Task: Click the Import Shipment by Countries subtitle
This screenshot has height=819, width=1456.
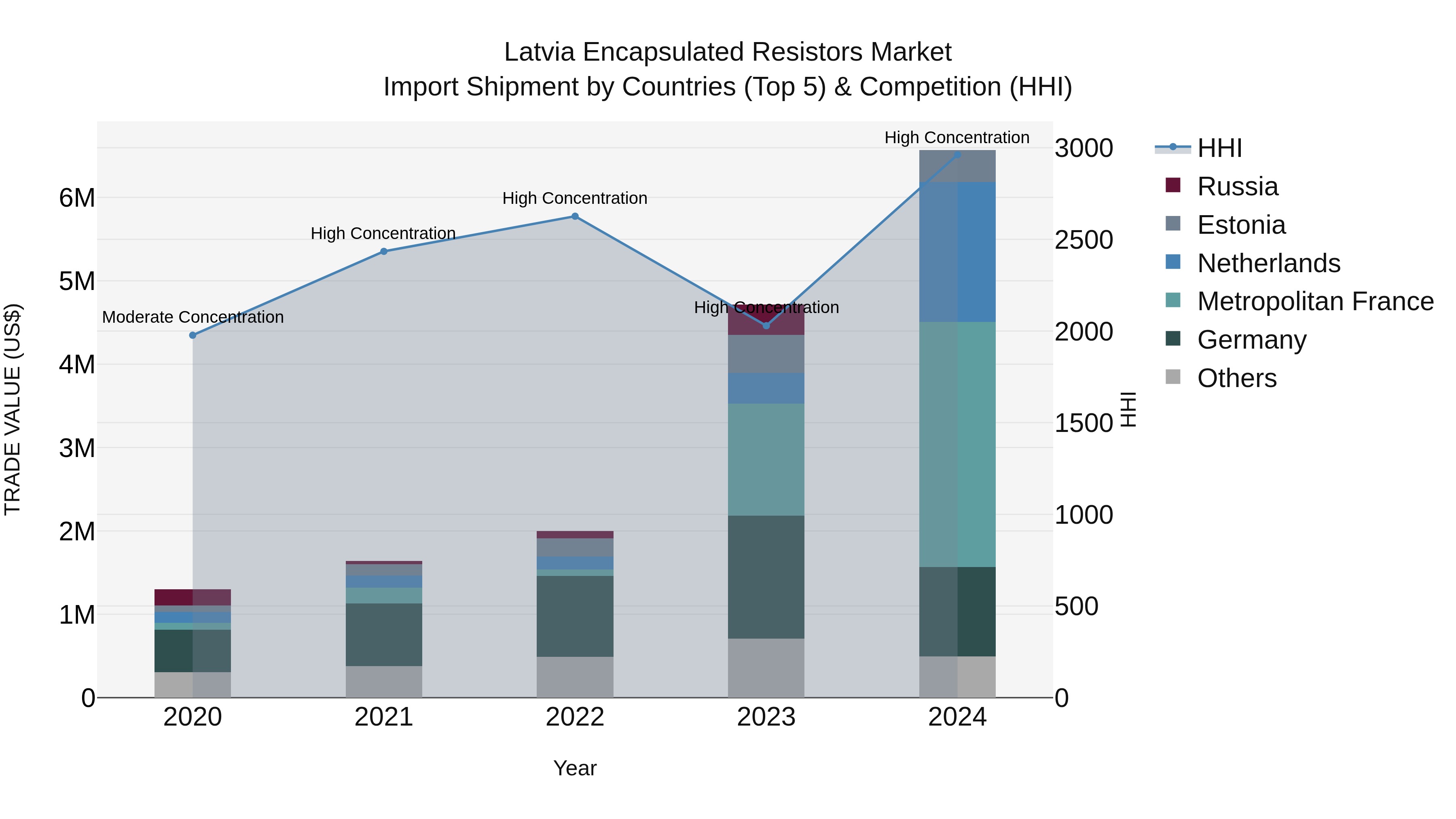Action: (728, 87)
